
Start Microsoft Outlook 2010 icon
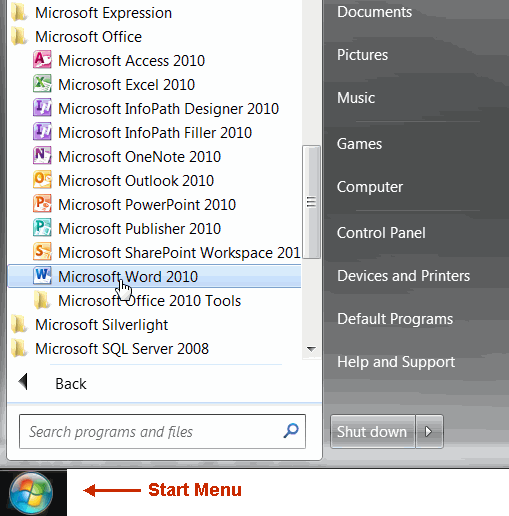click(x=42, y=180)
